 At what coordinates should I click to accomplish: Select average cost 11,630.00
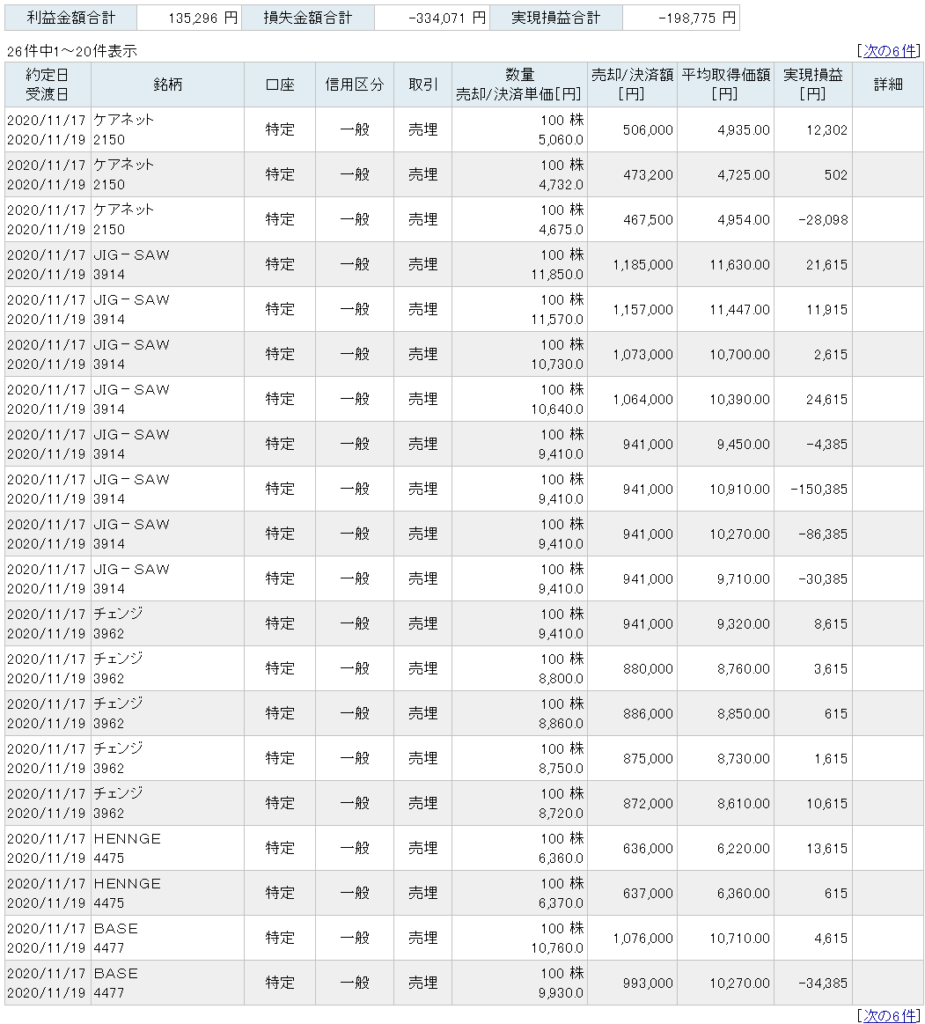point(739,264)
